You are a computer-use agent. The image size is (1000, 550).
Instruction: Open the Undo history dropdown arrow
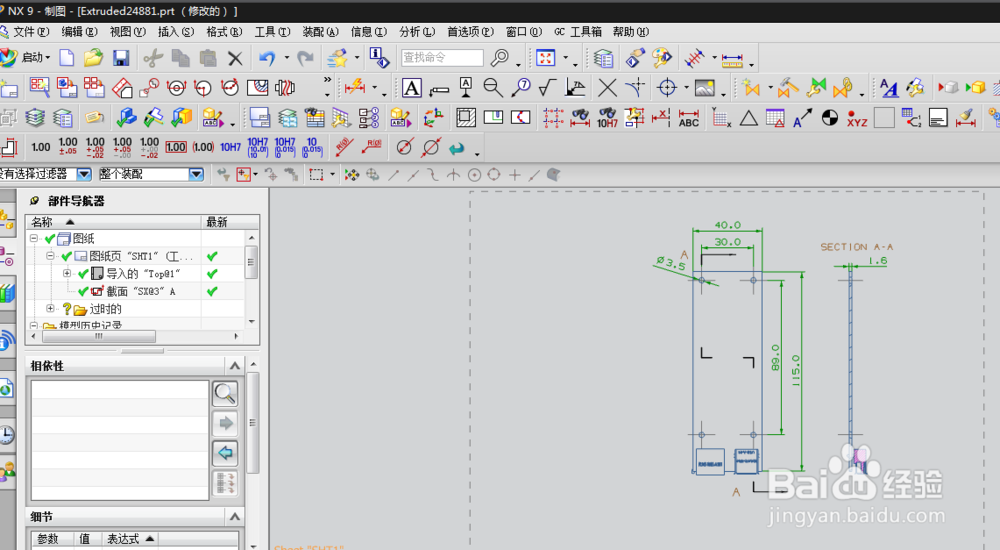(286, 57)
